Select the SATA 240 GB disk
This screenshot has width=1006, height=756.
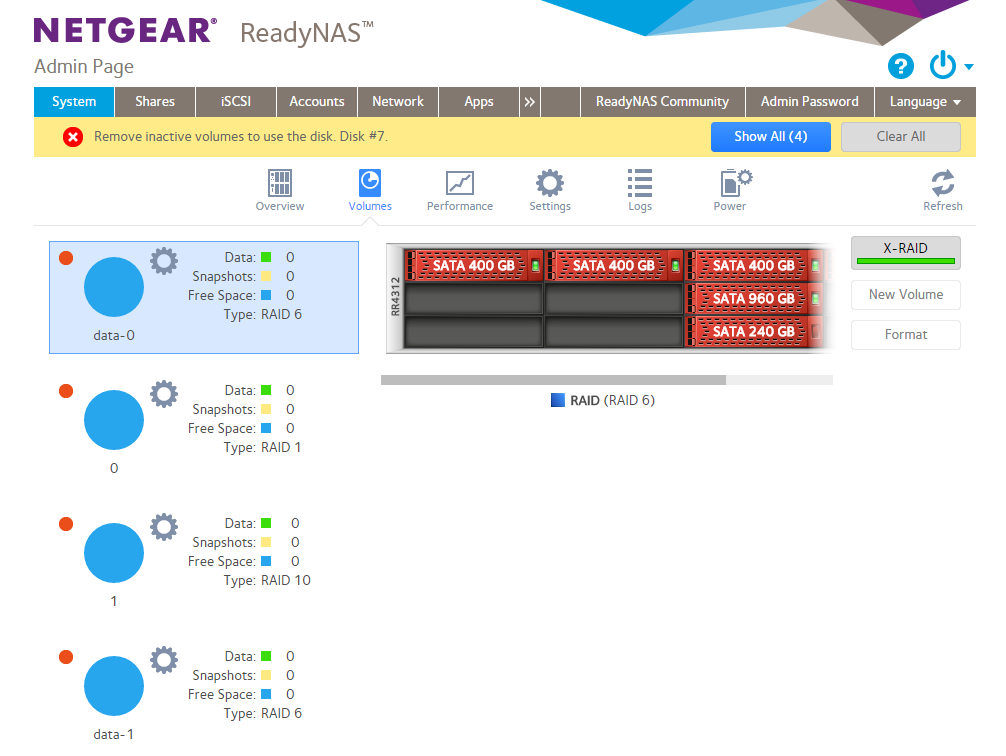coord(754,331)
